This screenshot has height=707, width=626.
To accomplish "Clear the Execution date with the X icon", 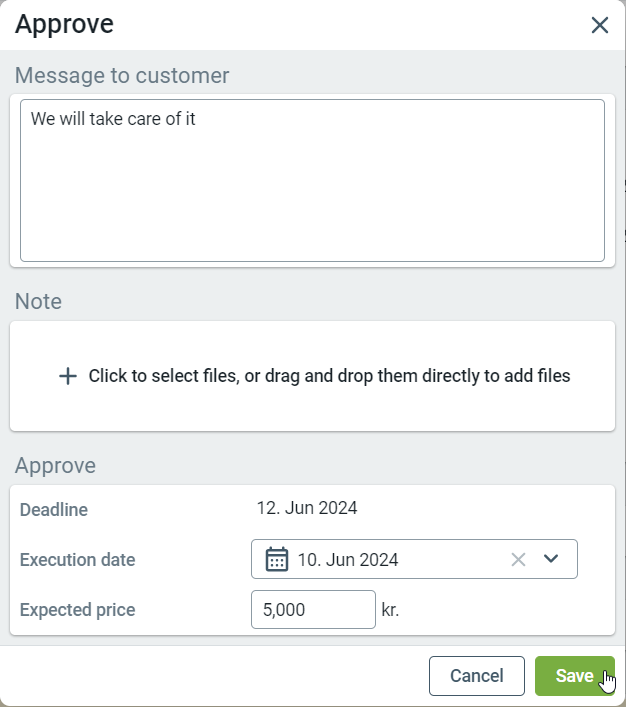I will [x=518, y=559].
